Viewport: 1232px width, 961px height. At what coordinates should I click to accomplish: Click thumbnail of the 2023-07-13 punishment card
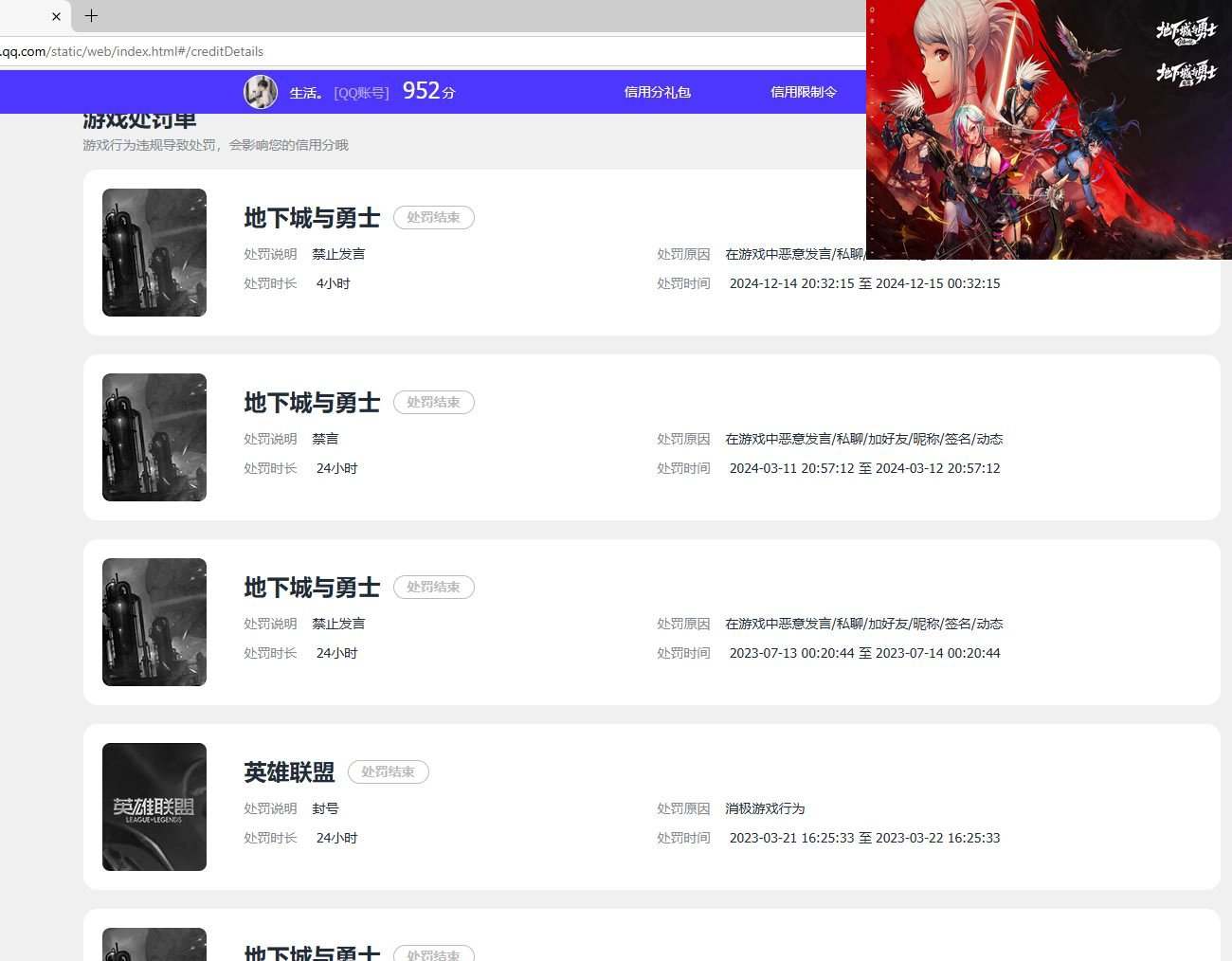coord(154,622)
